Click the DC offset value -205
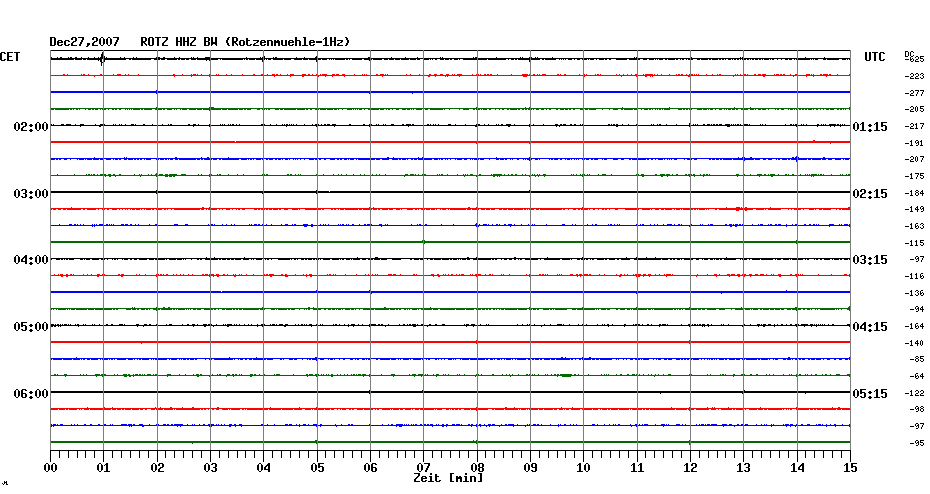 [x=915, y=110]
